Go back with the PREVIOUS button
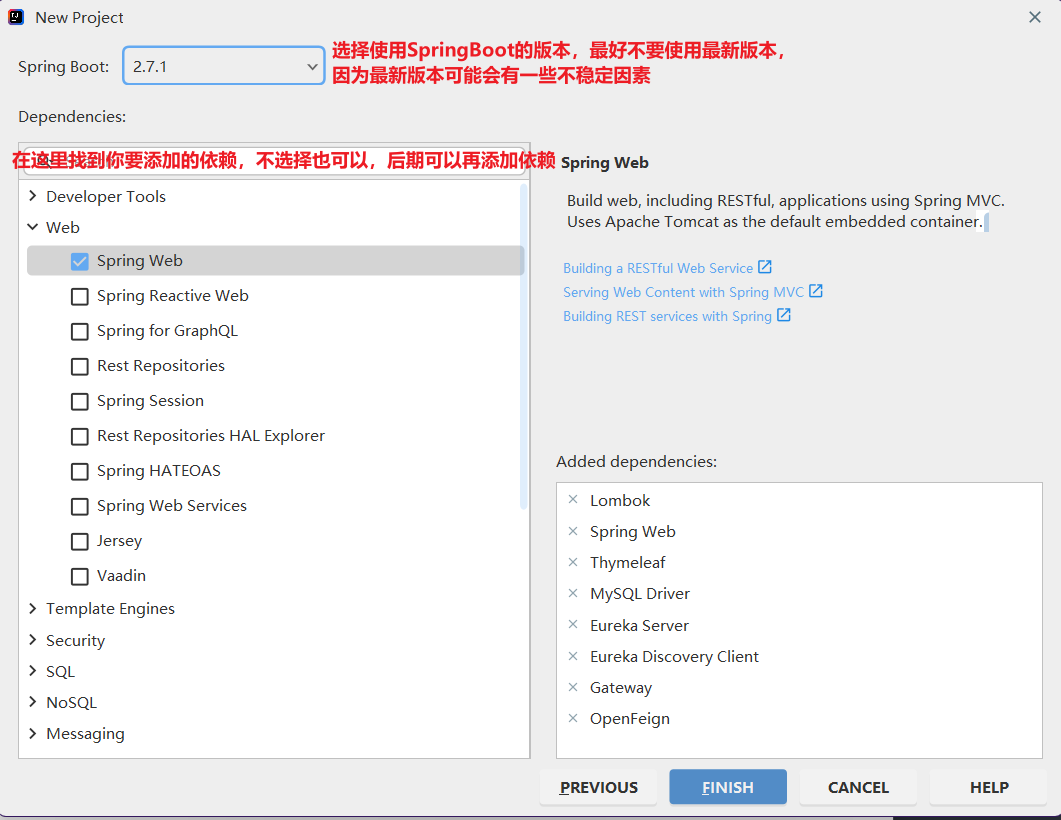1061x820 pixels. tap(598, 787)
